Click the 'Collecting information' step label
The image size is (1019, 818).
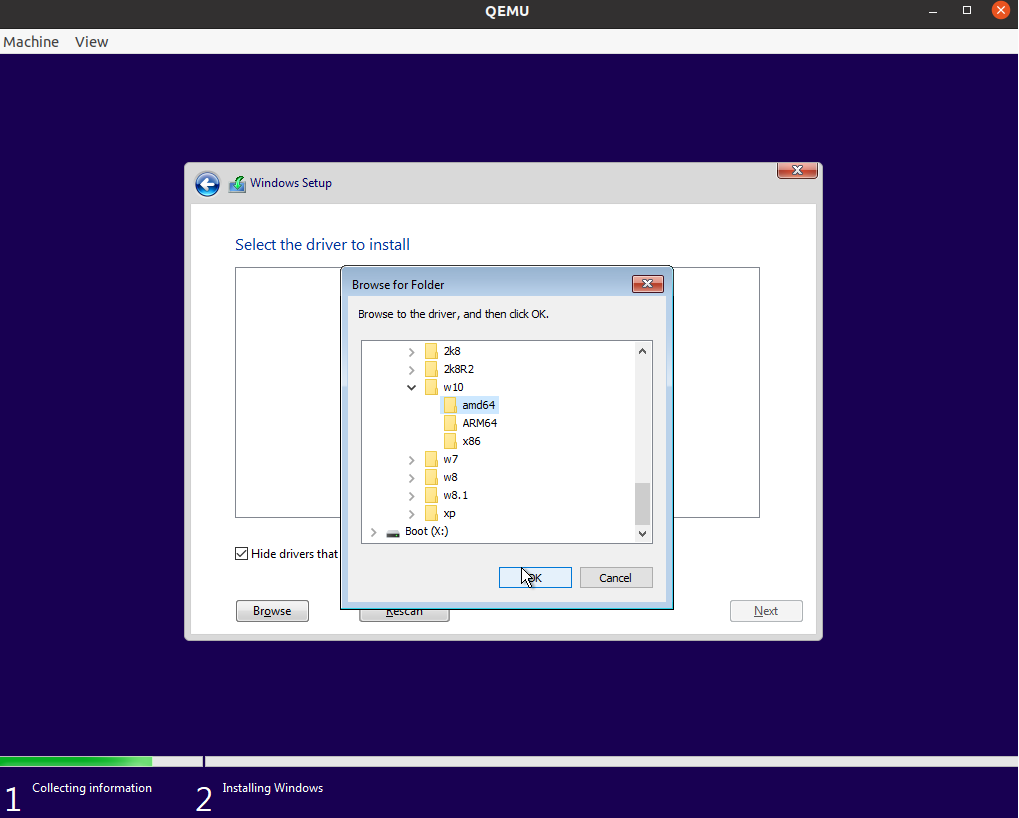tap(92, 788)
